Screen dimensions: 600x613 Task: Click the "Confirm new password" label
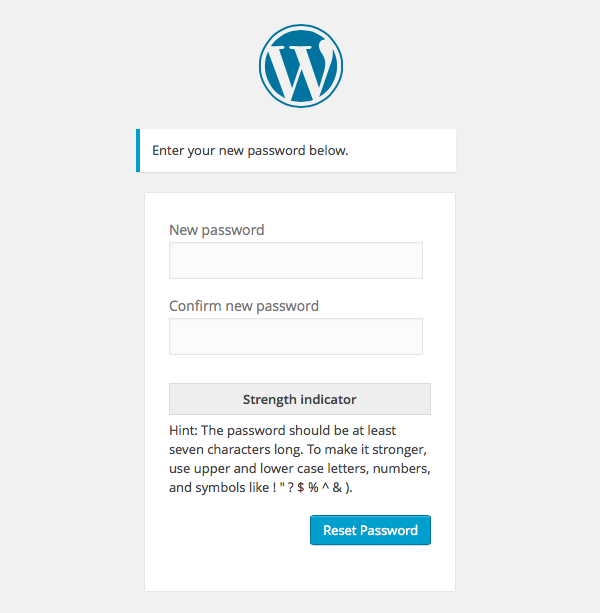244,306
